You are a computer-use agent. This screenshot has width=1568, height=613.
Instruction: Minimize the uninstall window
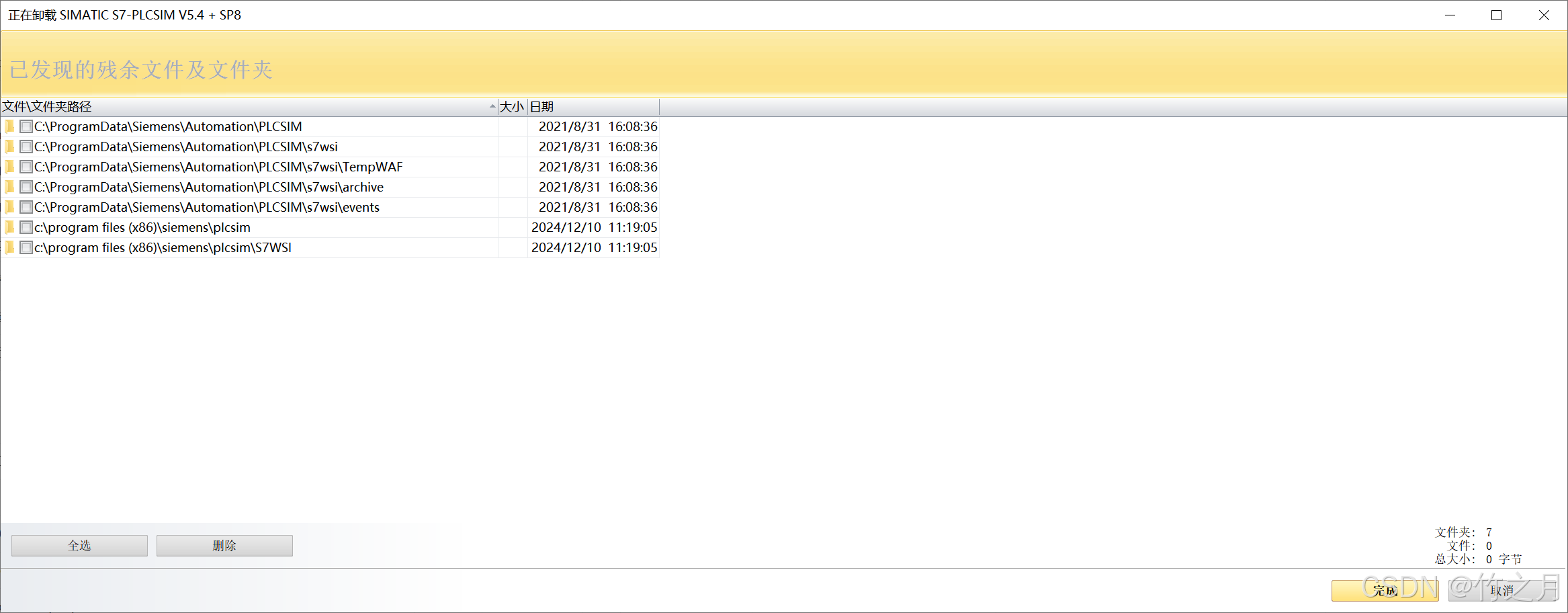(x=1450, y=15)
